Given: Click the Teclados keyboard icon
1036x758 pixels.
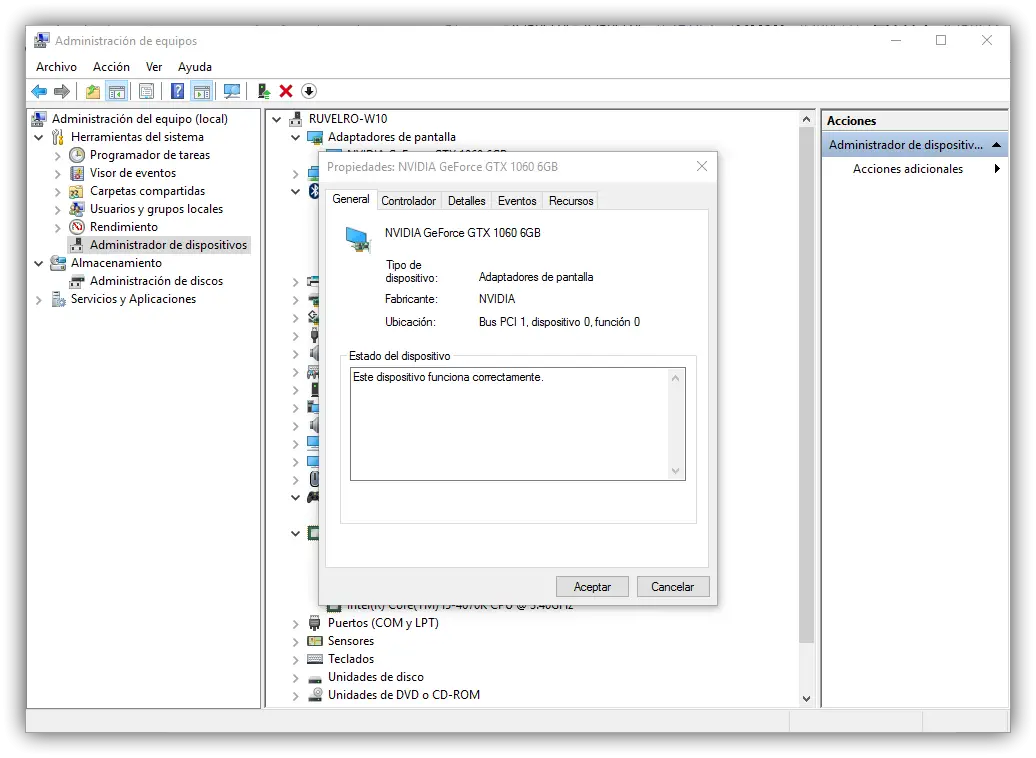Looking at the screenshot, I should (x=314, y=659).
